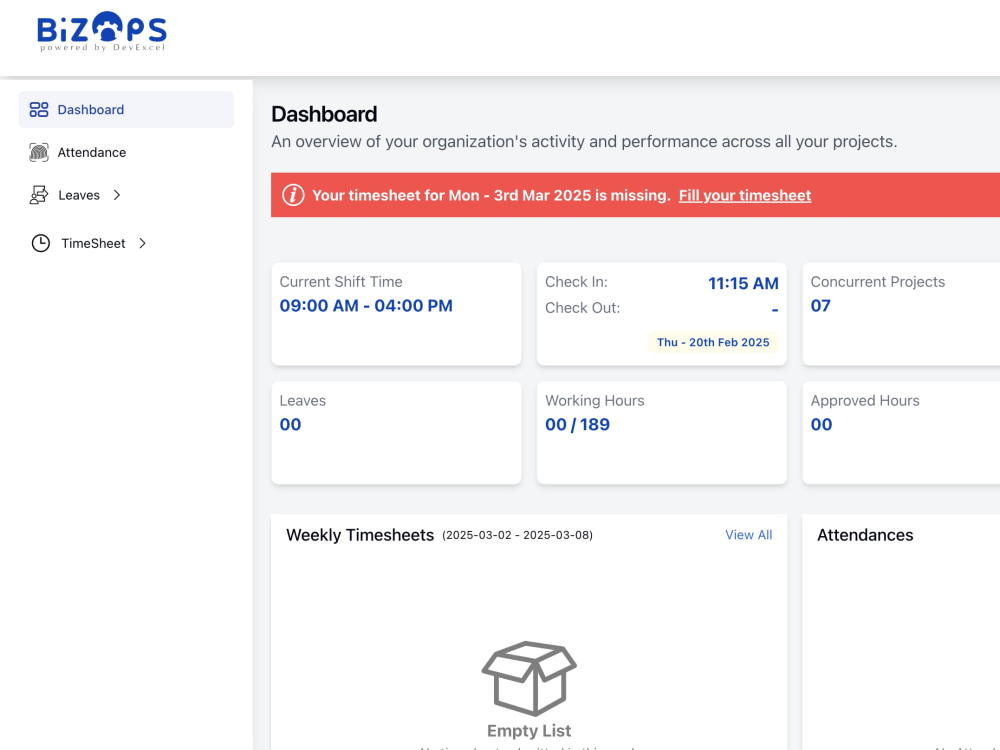Viewport: 1000px width, 750px height.
Task: Click the Concurrent Projects 07 card
Action: coord(901,314)
